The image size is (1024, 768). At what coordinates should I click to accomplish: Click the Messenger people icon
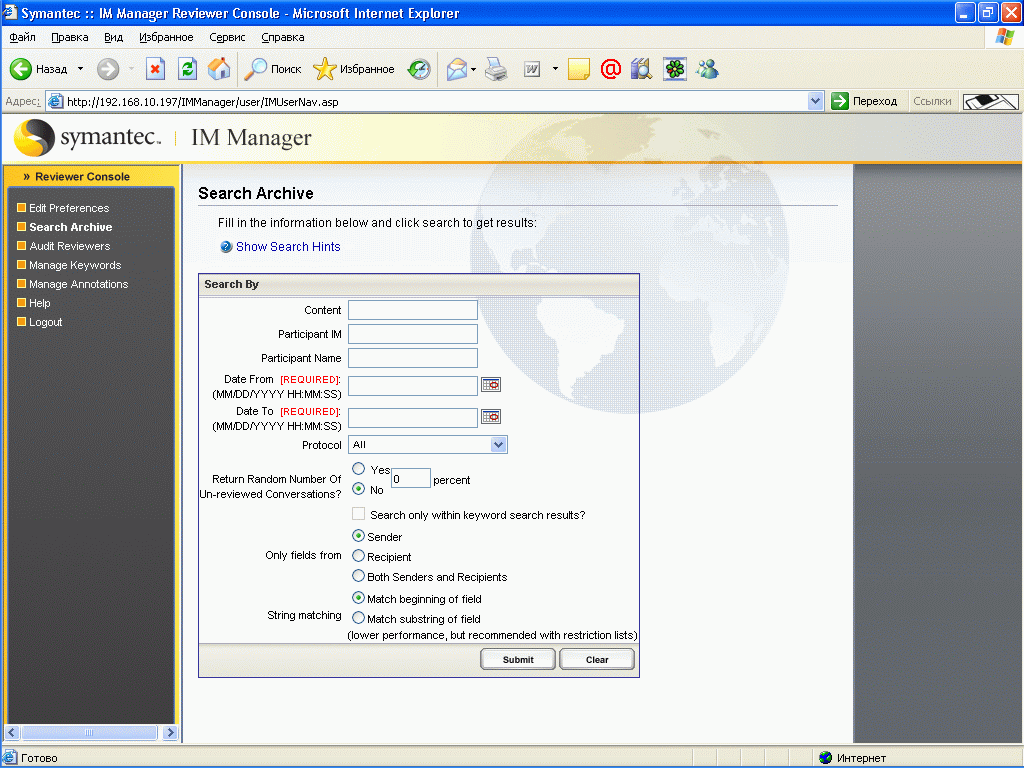tap(707, 69)
